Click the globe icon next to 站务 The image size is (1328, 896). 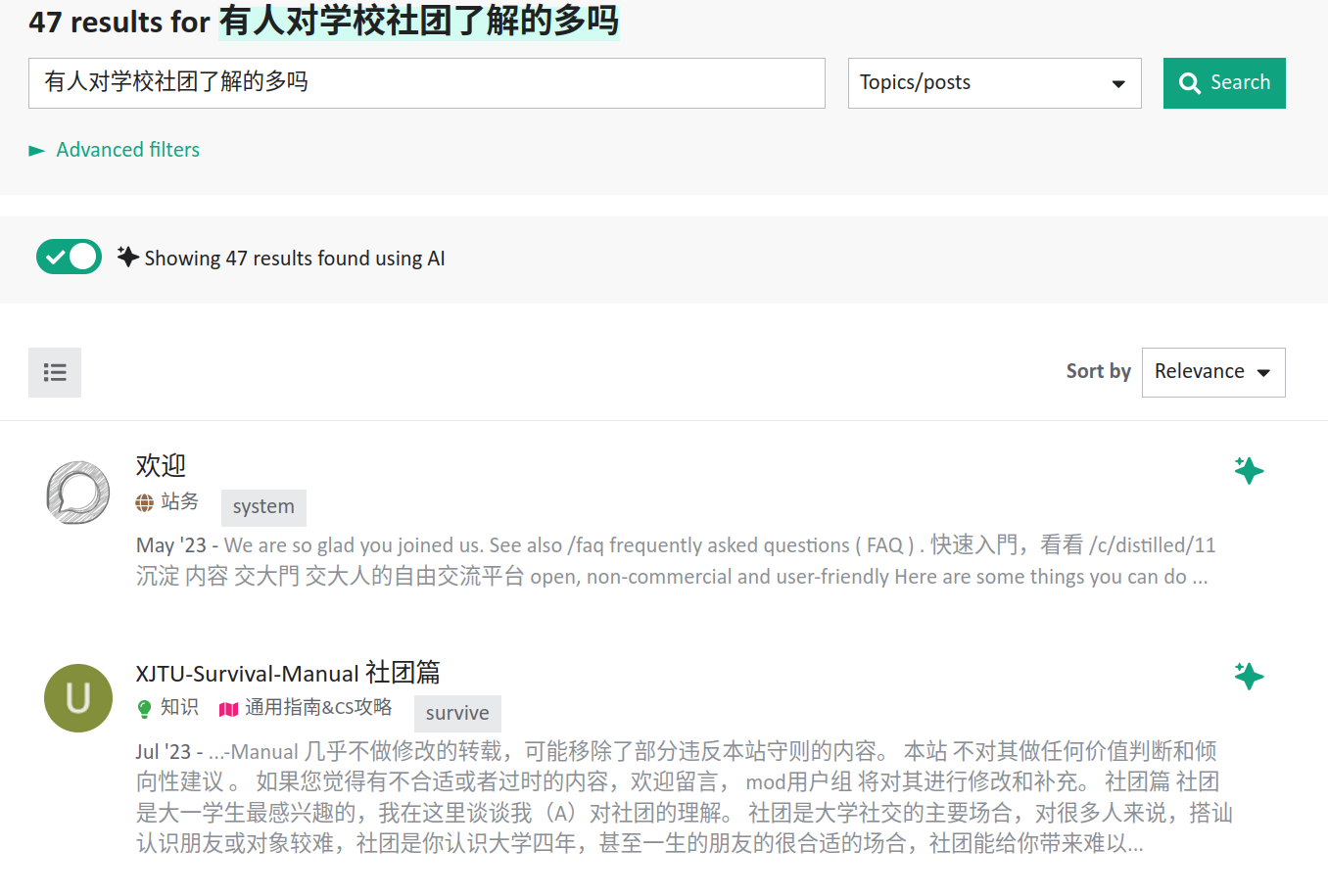click(145, 503)
